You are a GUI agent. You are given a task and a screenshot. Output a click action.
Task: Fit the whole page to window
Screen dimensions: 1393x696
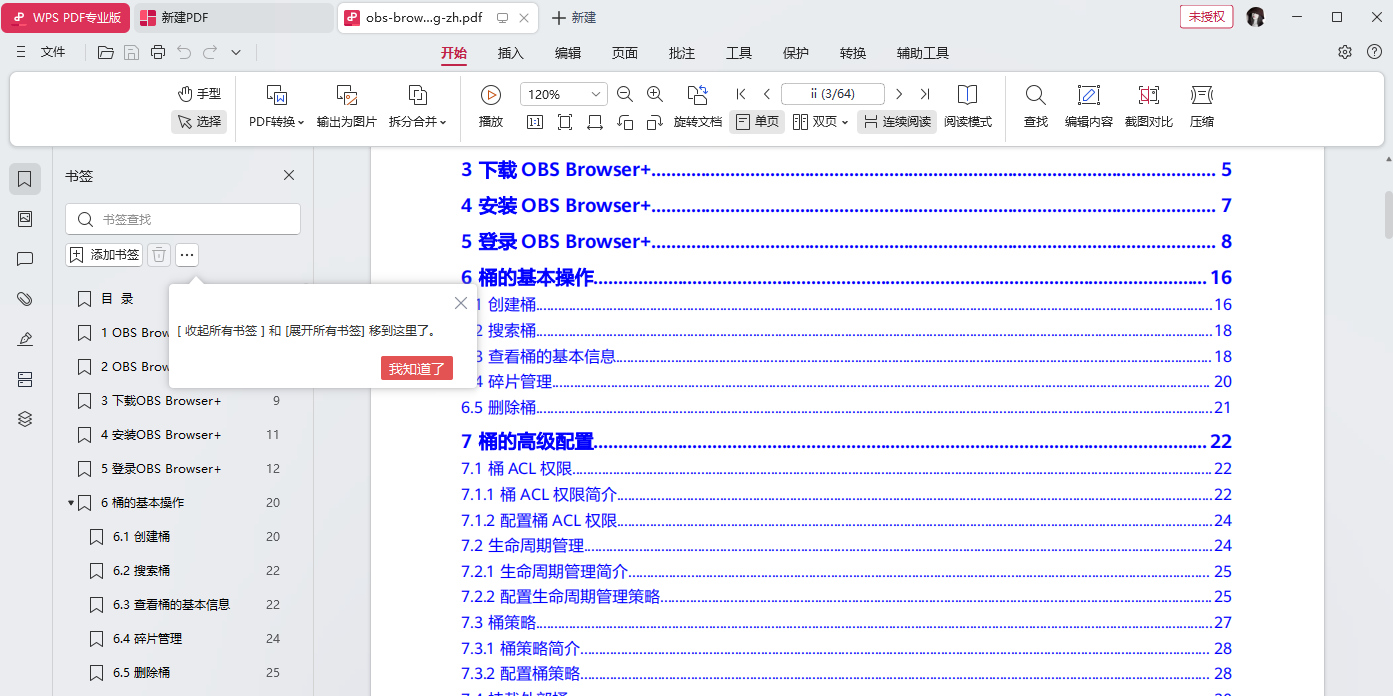[565, 122]
